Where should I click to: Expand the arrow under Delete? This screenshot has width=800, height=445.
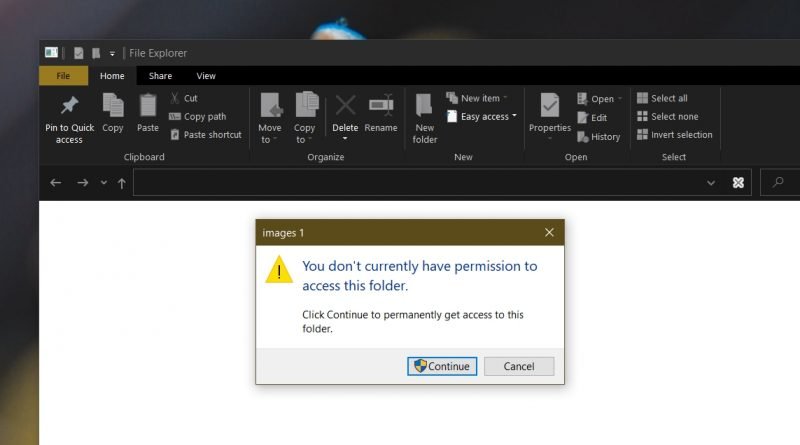click(x=345, y=139)
